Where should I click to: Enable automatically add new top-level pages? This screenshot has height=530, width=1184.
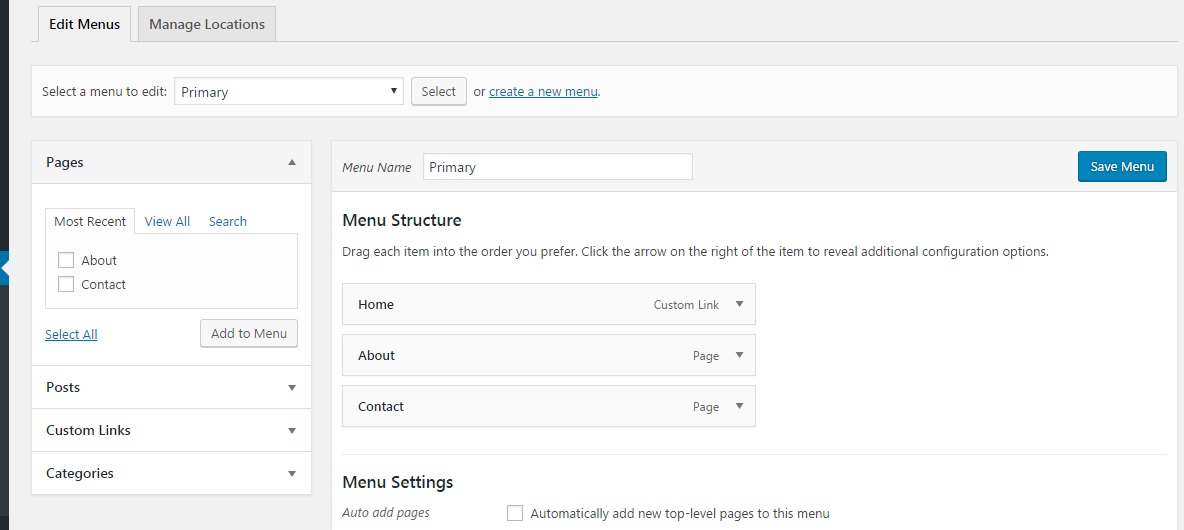tap(515, 513)
